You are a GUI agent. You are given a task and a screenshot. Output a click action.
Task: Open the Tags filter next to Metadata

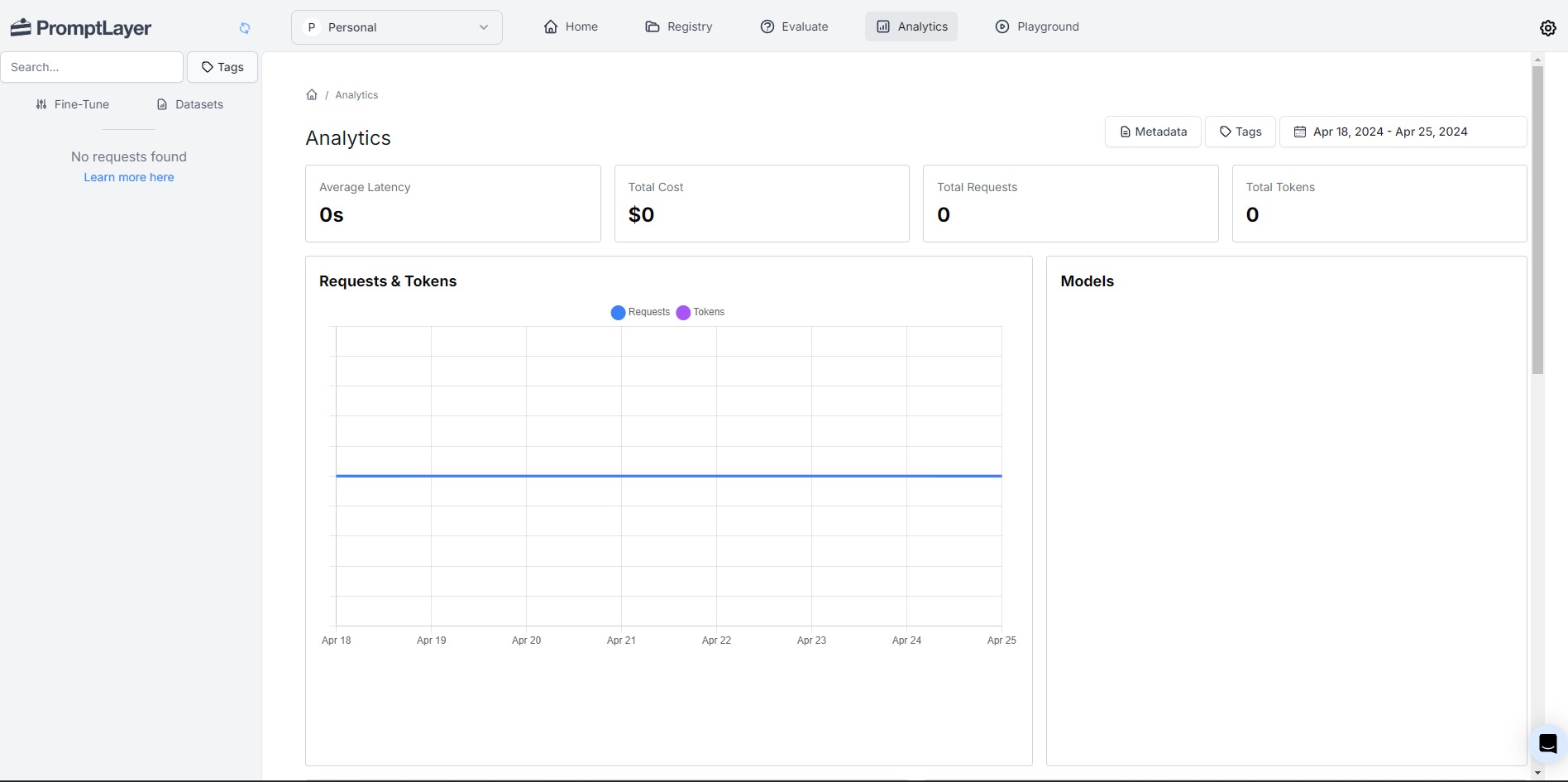coord(1240,132)
